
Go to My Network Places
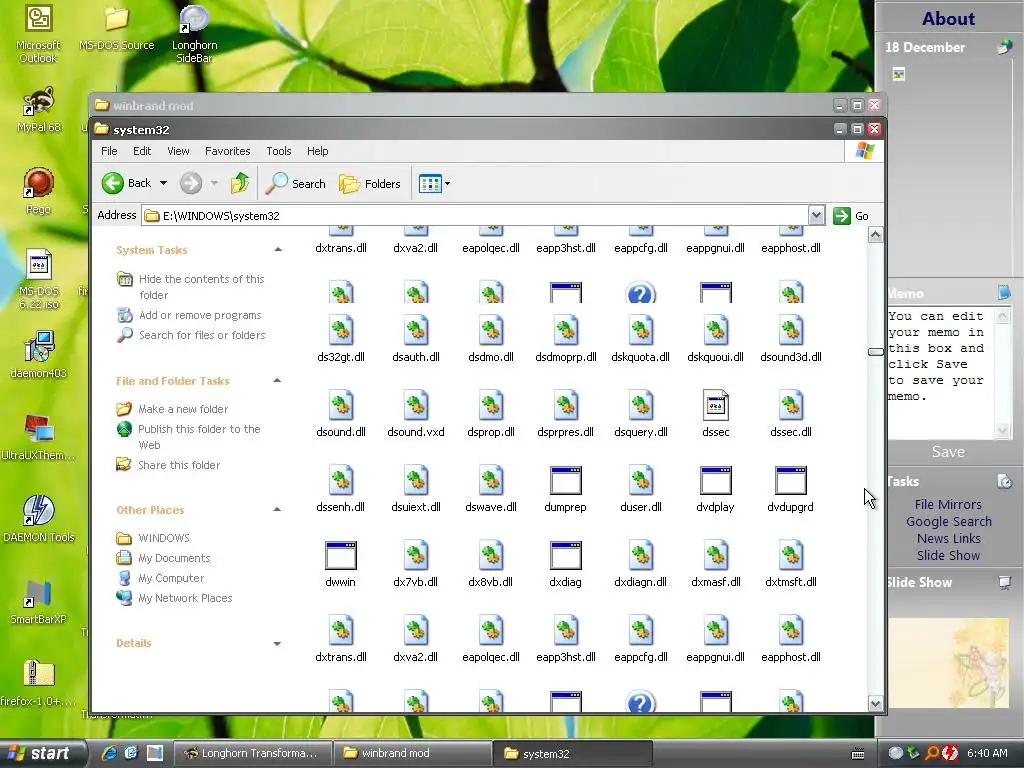click(x=185, y=598)
